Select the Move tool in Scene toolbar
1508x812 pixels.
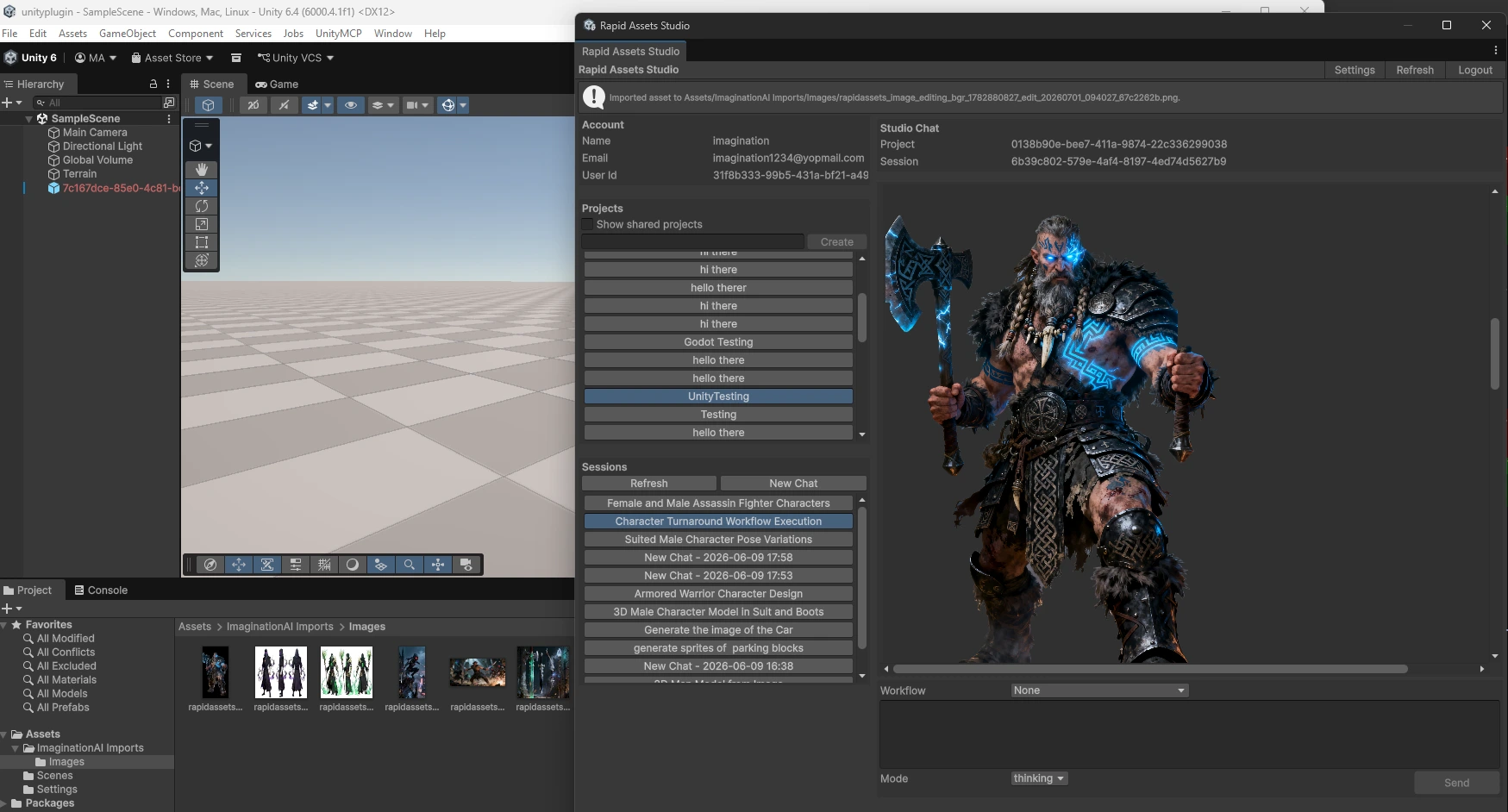point(202,188)
